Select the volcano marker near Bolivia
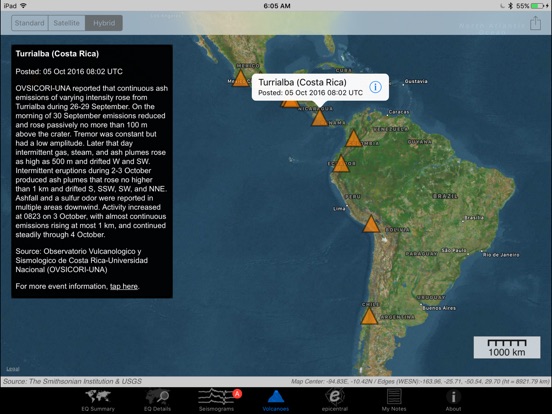The image size is (552, 414). pos(371,224)
